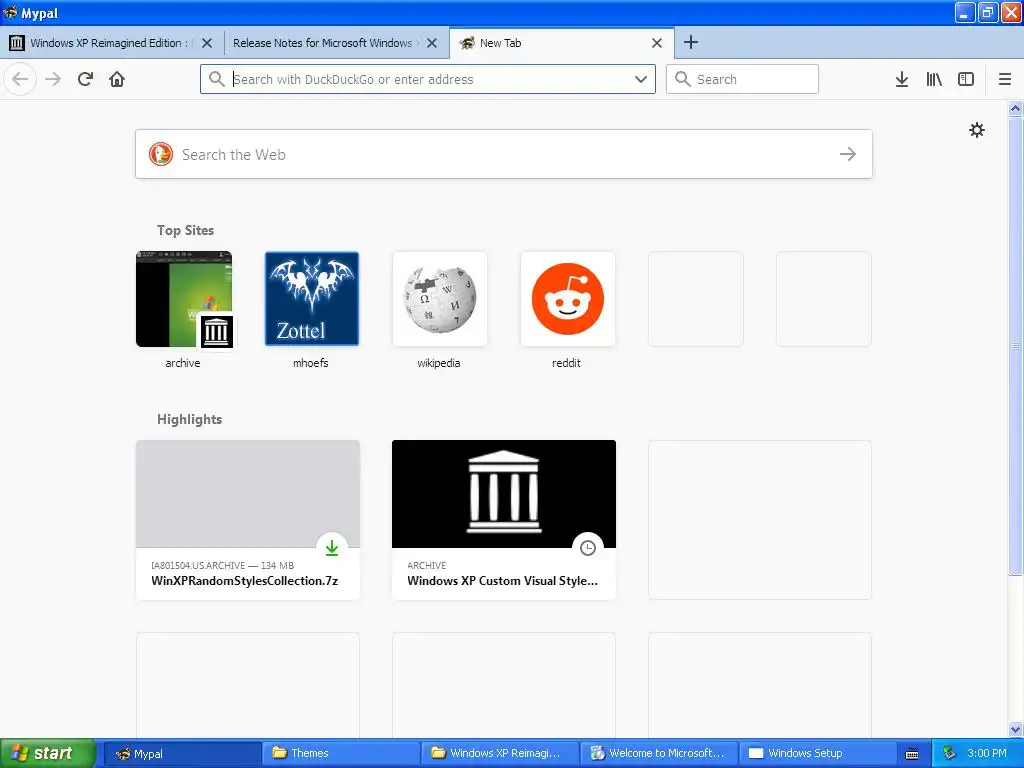The image size is (1024, 768).
Task: Click into the toolbar Search box
Action: pos(742,79)
